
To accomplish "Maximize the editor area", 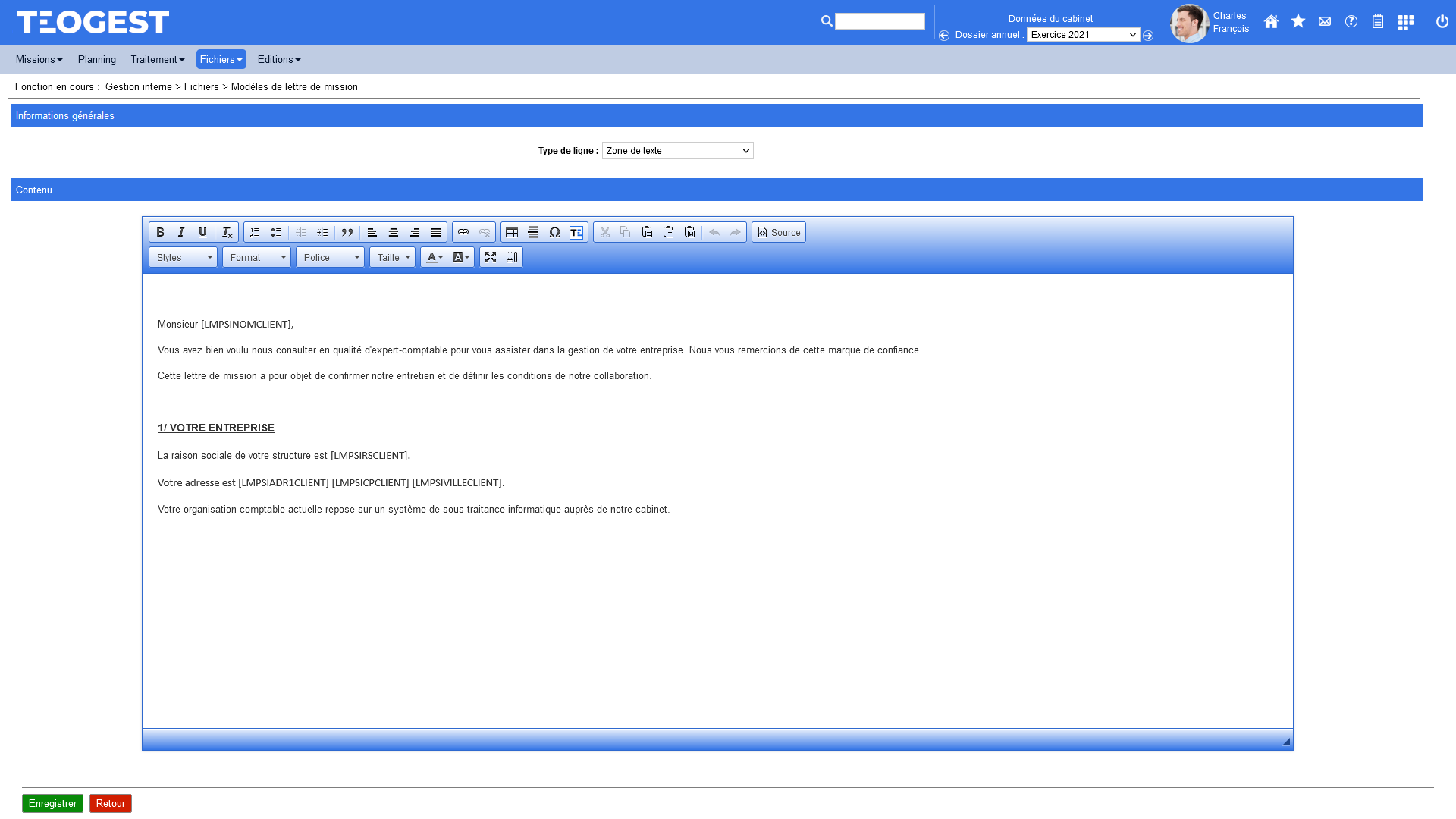I will click(x=491, y=257).
